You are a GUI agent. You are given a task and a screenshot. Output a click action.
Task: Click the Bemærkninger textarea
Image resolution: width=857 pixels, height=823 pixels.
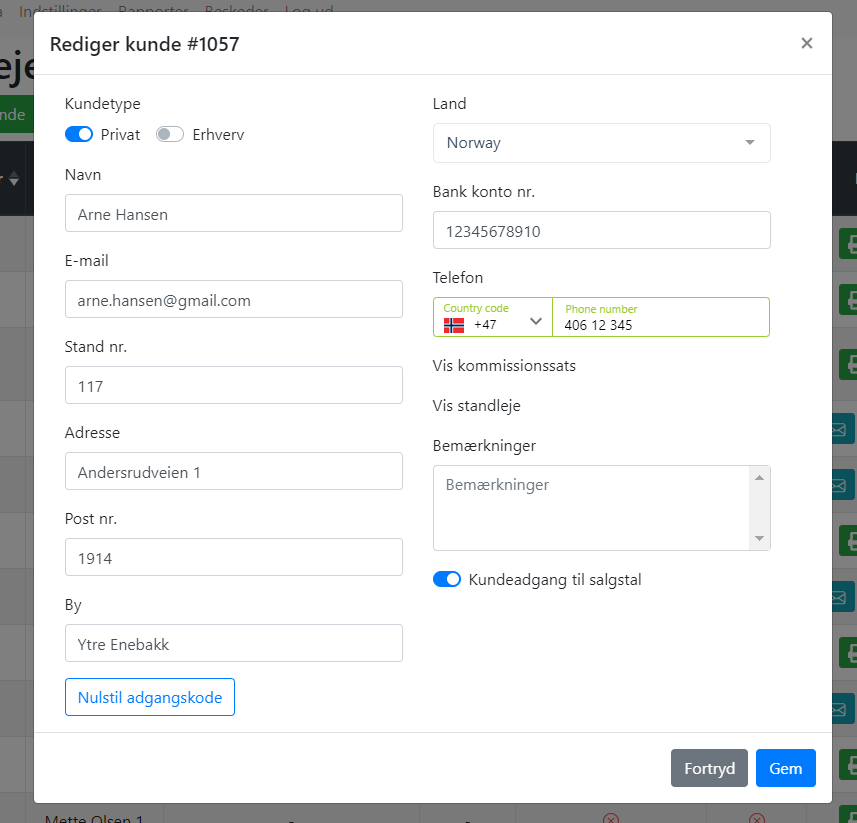click(591, 507)
